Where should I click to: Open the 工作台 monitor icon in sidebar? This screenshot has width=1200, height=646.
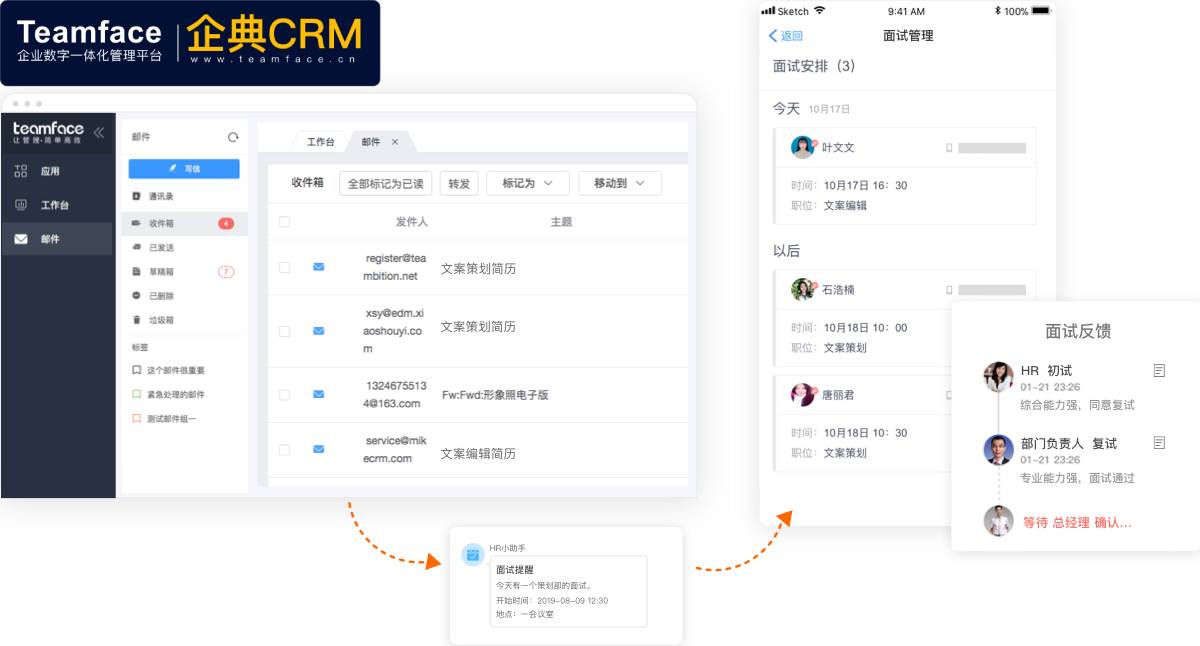click(21, 205)
